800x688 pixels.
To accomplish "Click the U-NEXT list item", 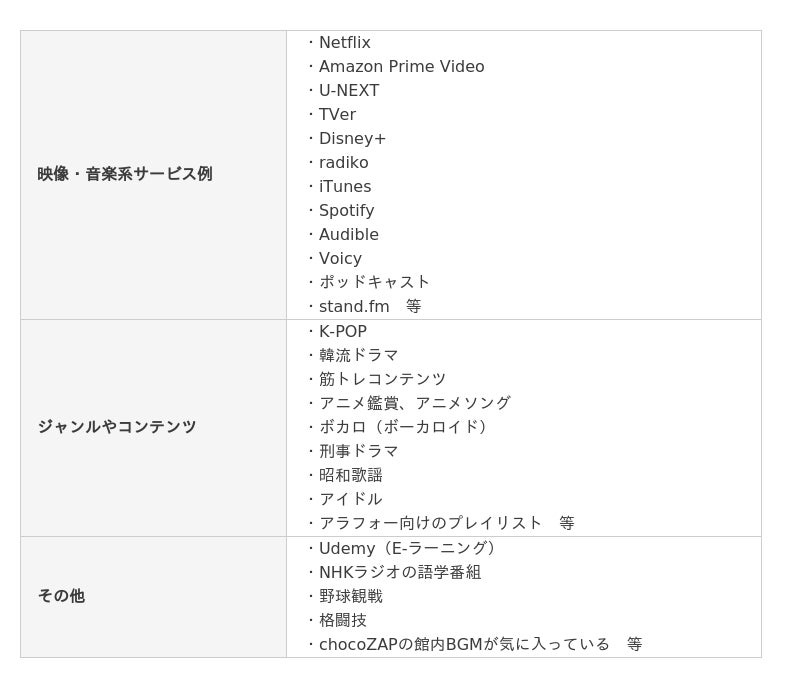I will tap(349, 91).
